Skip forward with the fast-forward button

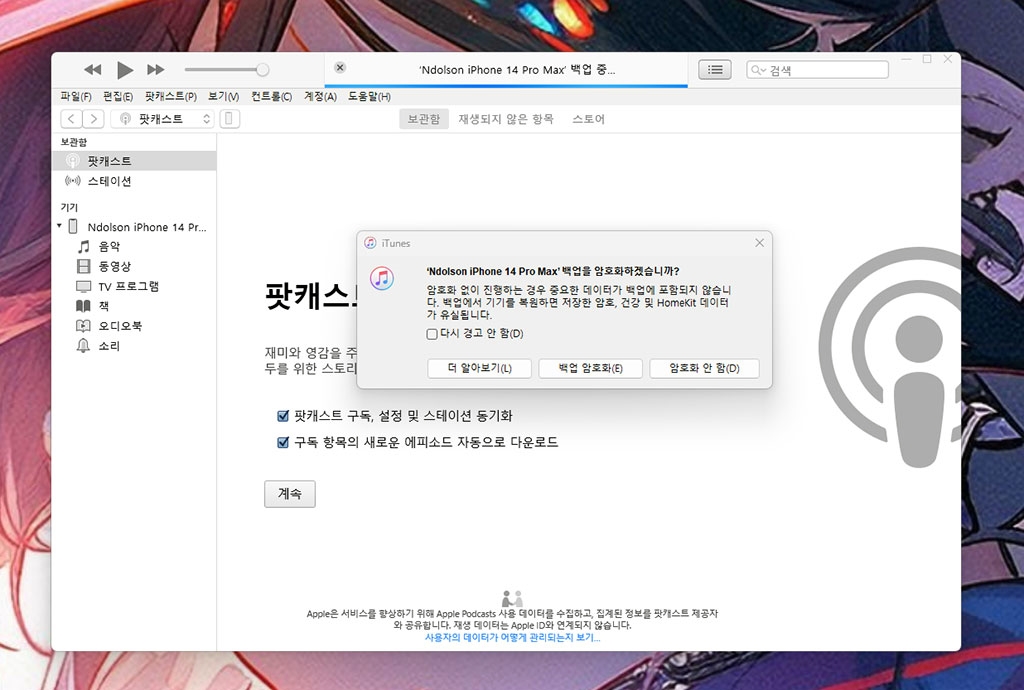pos(155,69)
